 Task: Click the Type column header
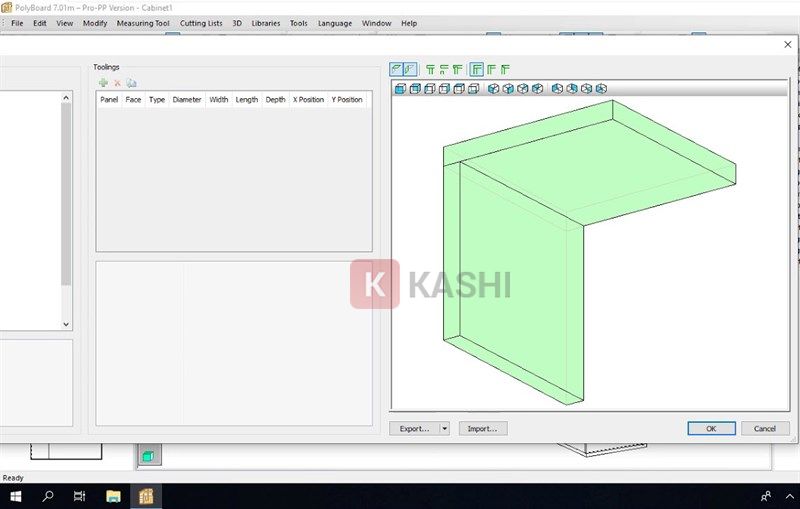point(157,99)
